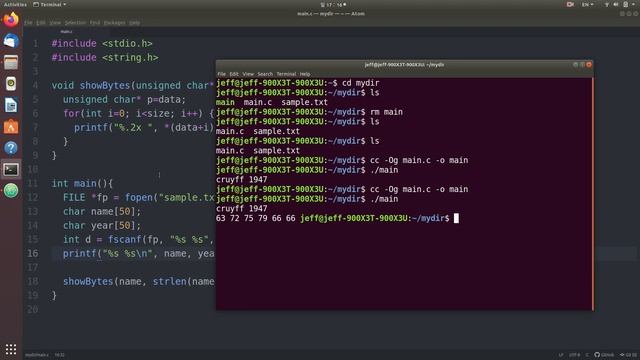
Task: Open the Help question-mark dock icon
Action: (x=11, y=148)
